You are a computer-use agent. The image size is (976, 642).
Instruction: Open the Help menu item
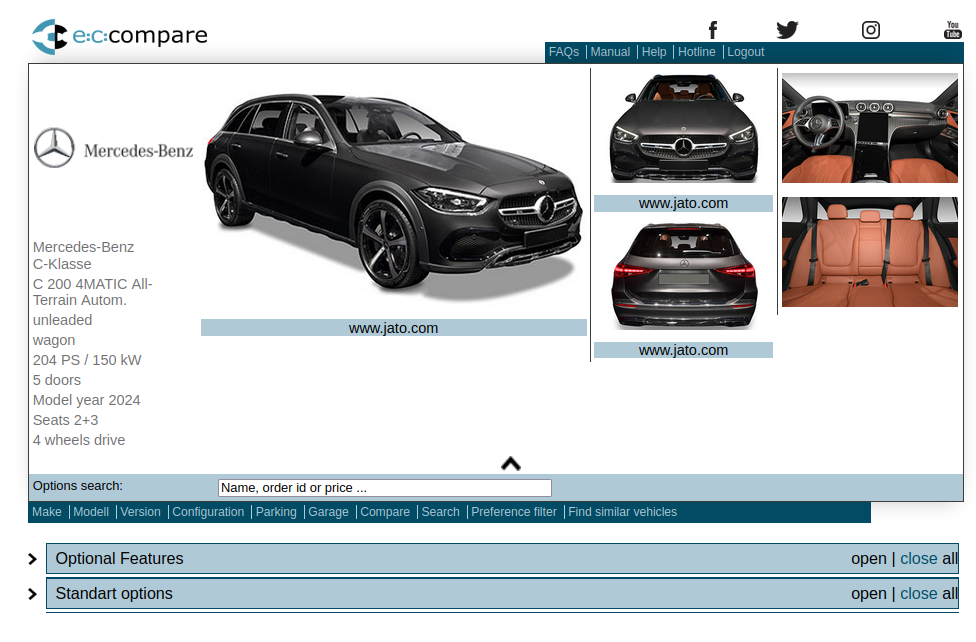(x=654, y=52)
